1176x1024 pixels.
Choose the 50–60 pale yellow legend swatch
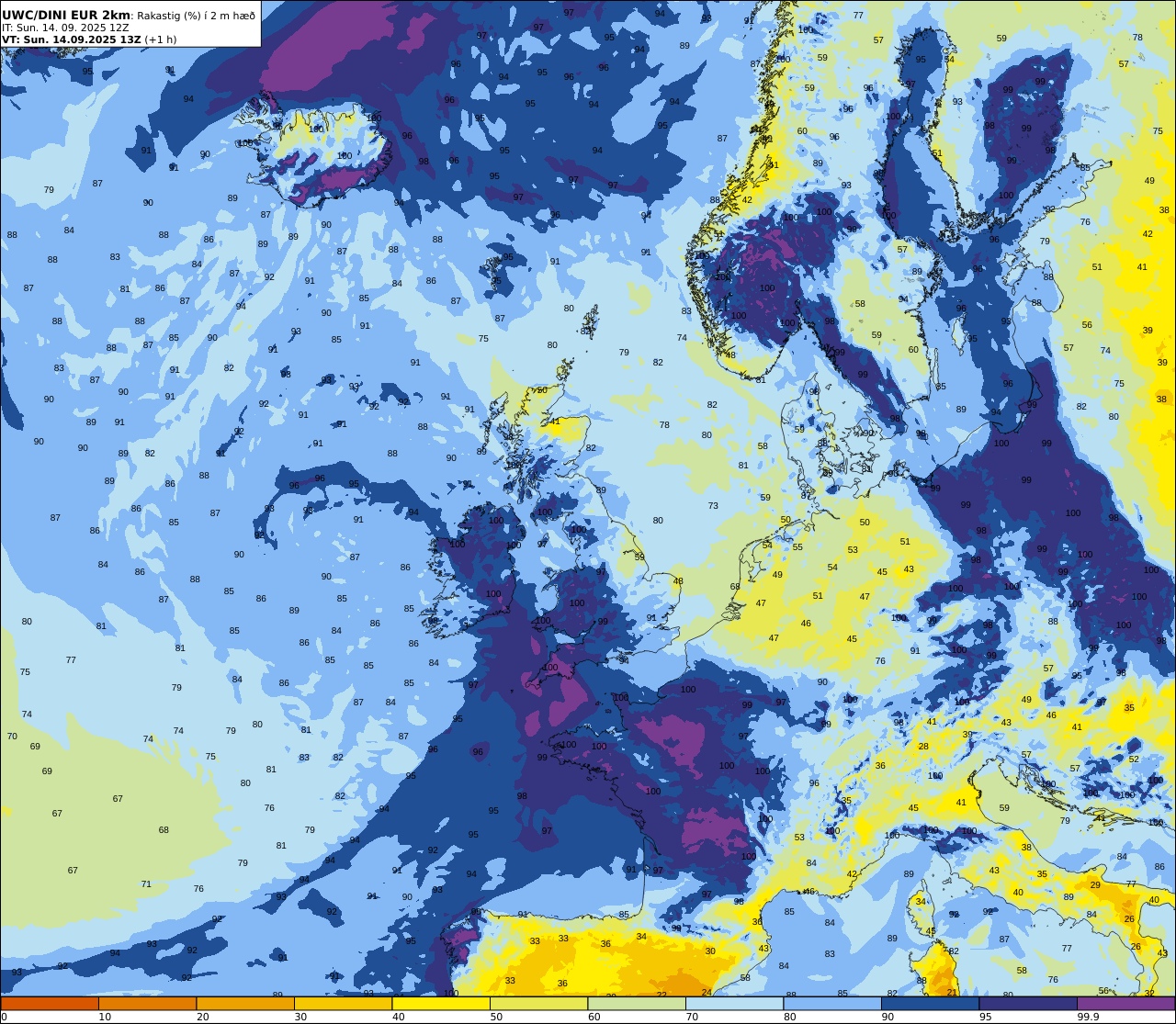538,1004
